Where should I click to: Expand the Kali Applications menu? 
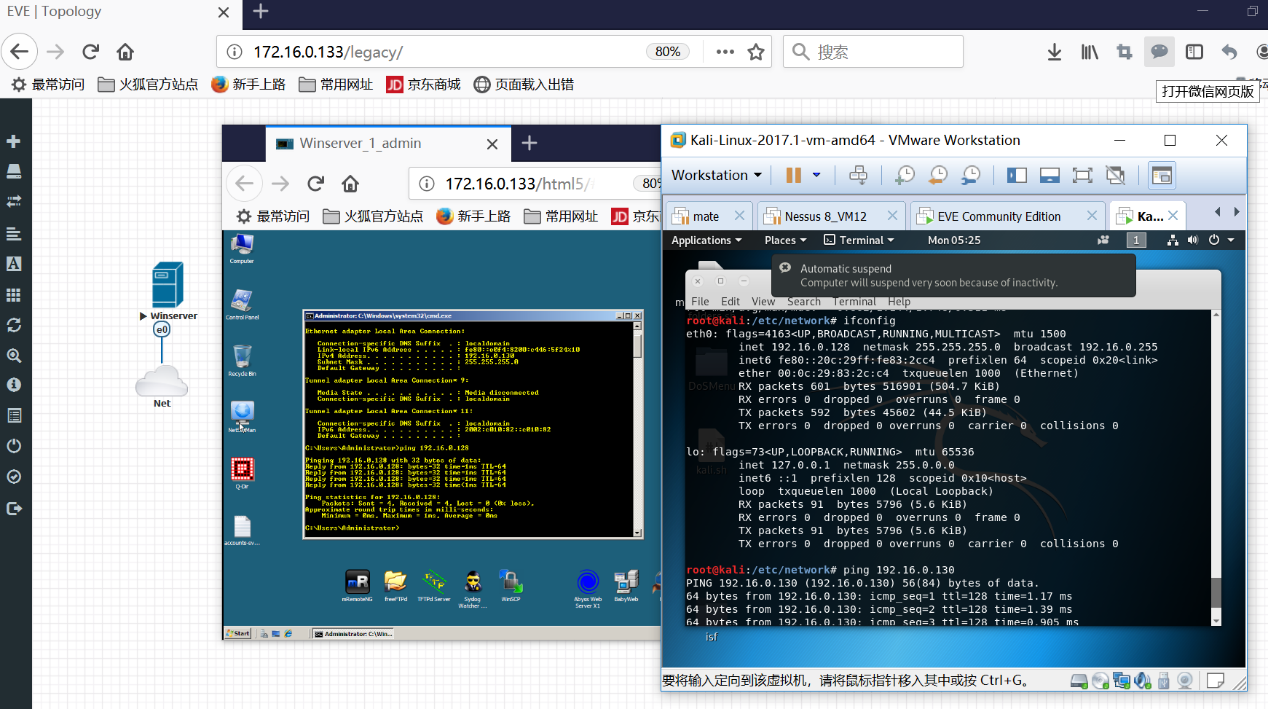pyautogui.click(x=706, y=240)
